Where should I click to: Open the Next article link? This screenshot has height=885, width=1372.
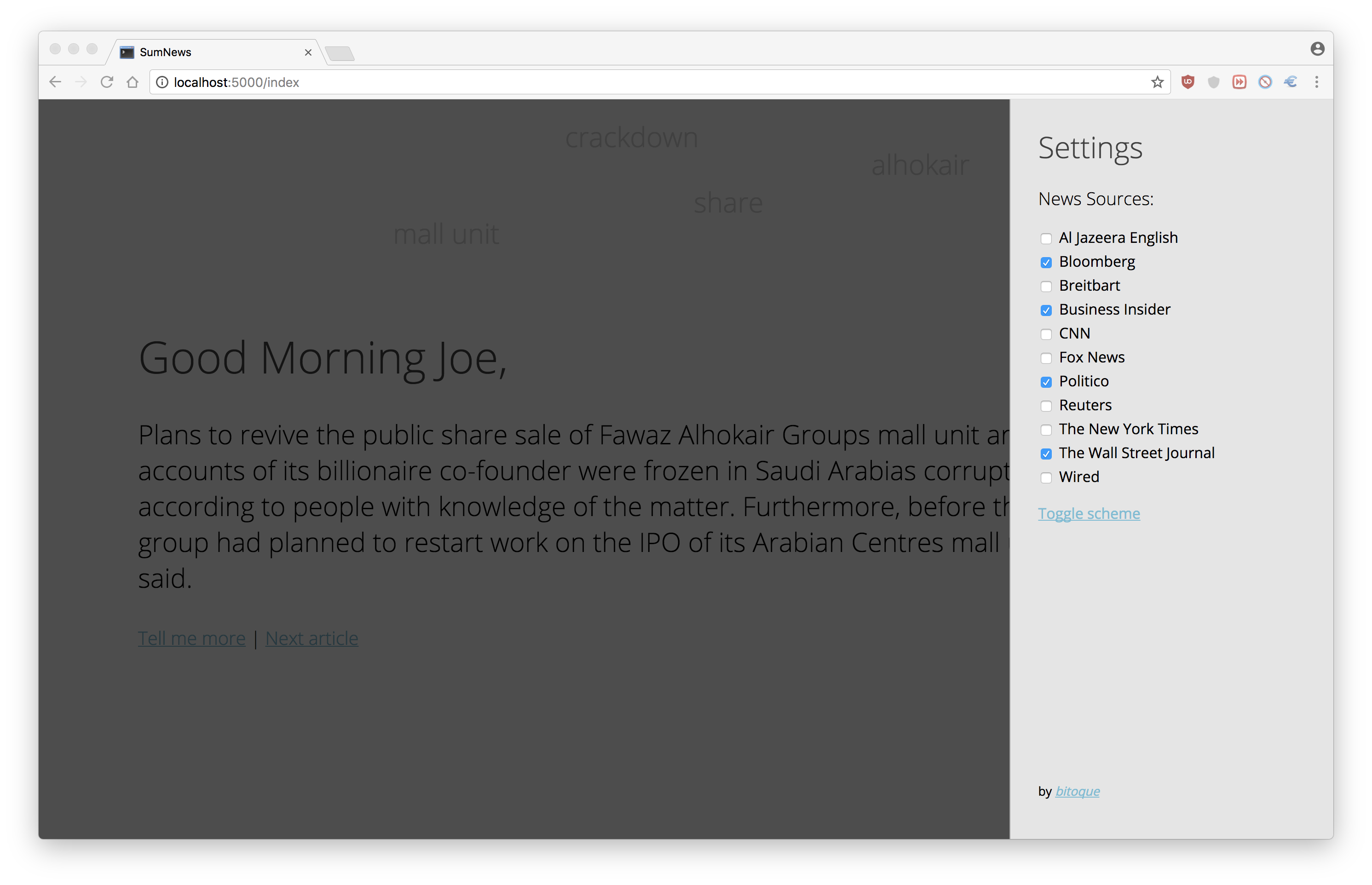point(311,638)
